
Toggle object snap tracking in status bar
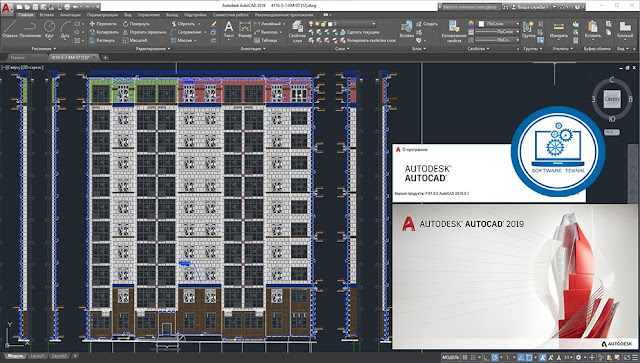point(521,358)
